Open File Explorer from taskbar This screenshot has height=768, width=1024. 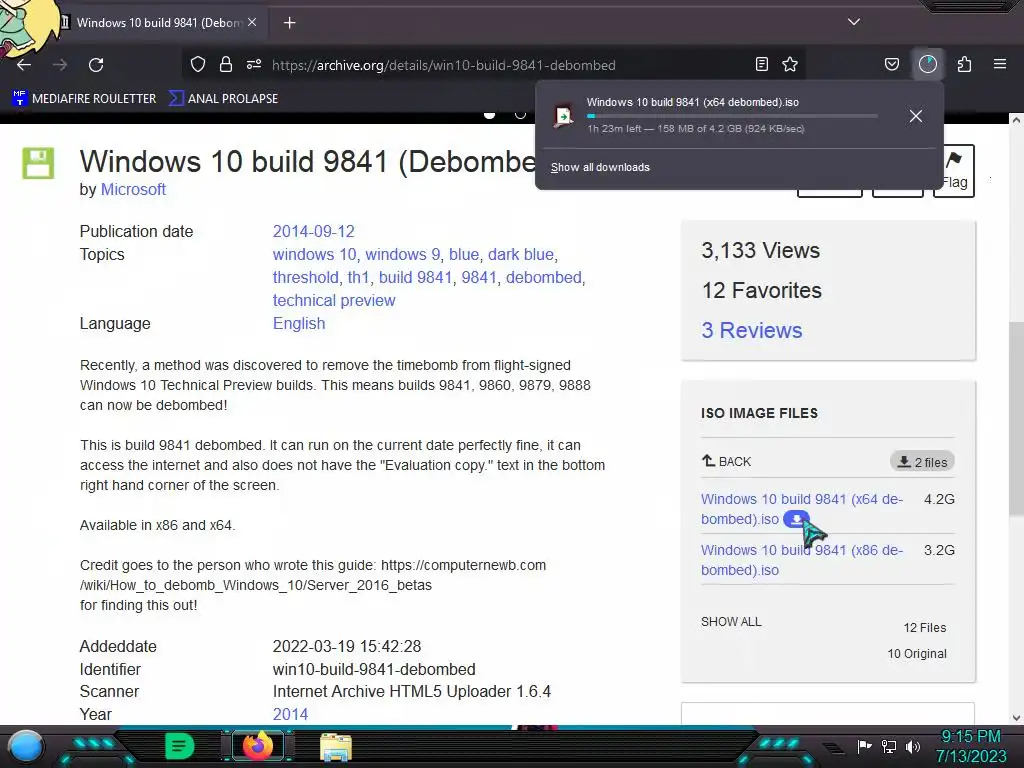click(x=336, y=747)
